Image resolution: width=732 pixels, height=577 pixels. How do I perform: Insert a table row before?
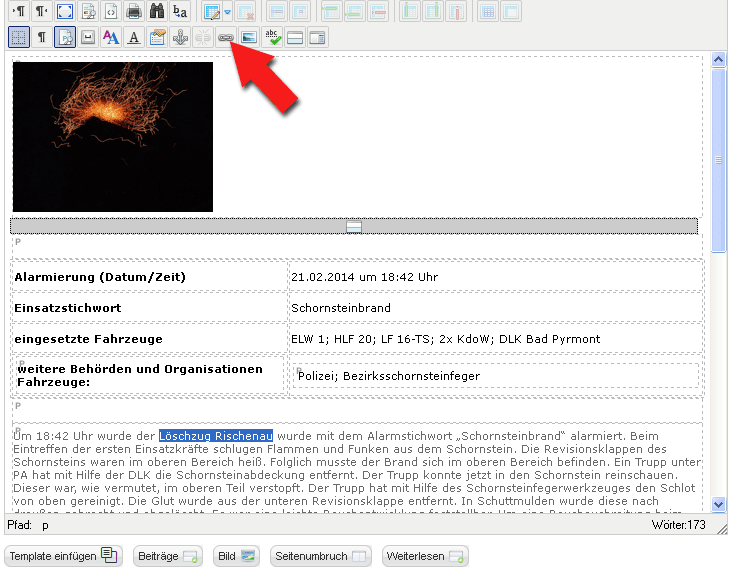[331, 12]
